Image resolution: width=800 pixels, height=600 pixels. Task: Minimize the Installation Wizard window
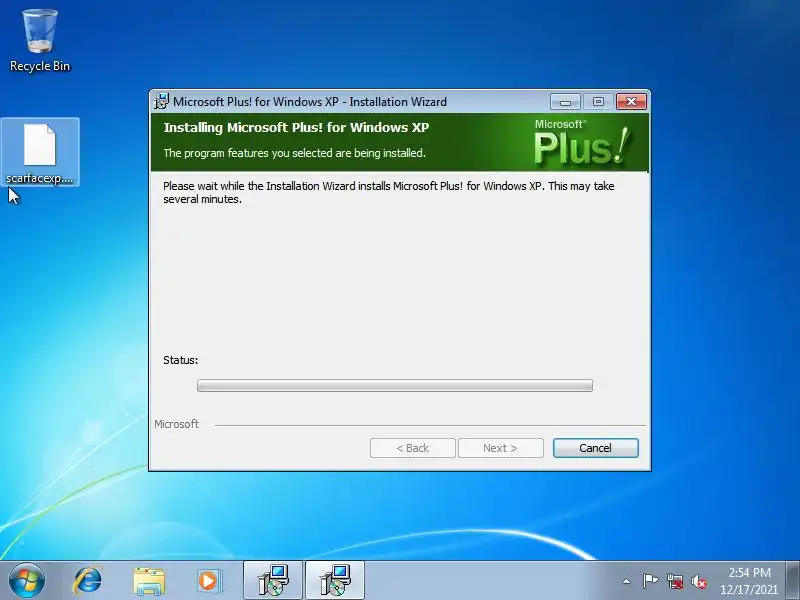565,102
